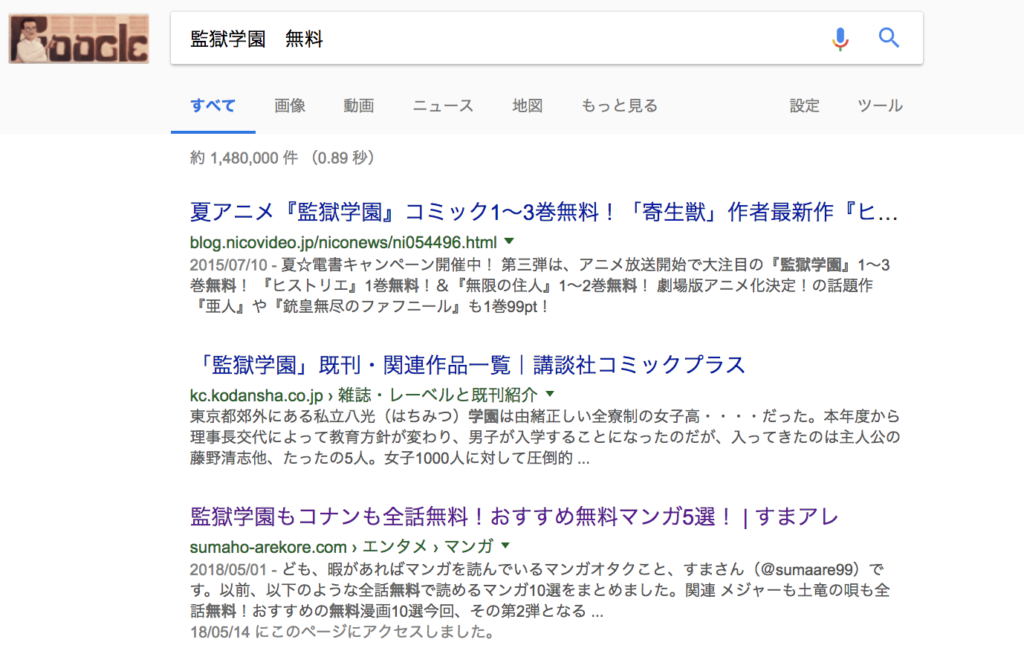Click the 2018/05/01 snippet date
Viewport: 1024px width, 651px height.
point(229,569)
